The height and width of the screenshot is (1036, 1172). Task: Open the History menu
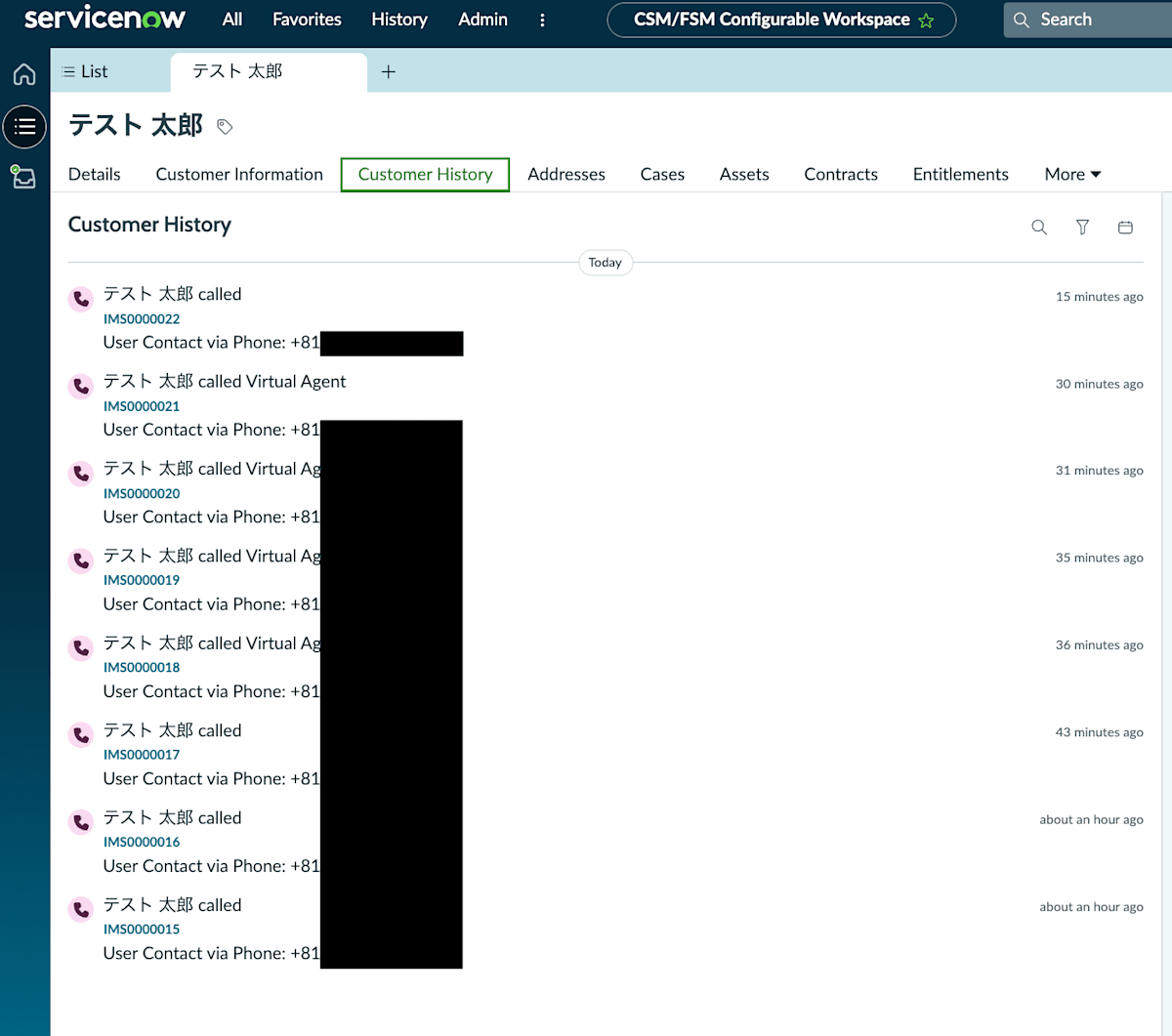click(399, 20)
